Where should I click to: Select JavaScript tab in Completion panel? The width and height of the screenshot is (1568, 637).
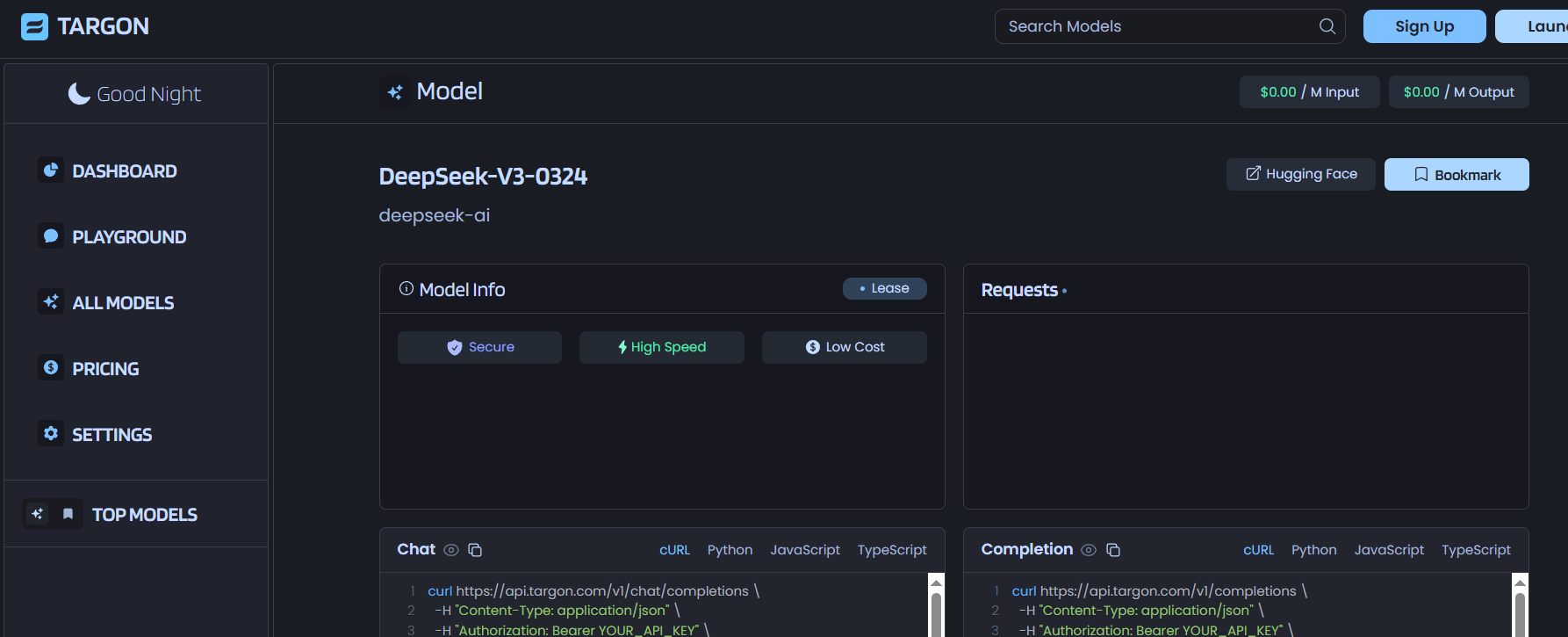tap(1389, 550)
